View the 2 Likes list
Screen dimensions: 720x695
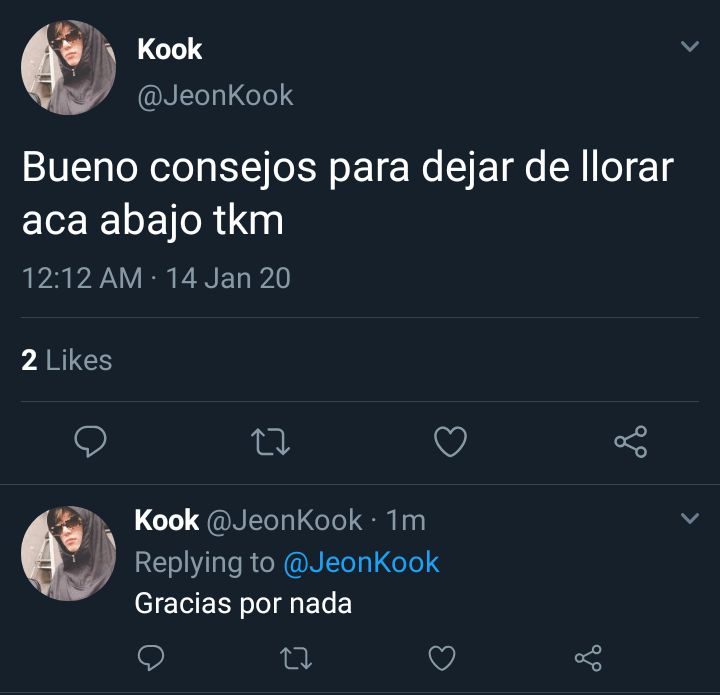[x=67, y=360]
